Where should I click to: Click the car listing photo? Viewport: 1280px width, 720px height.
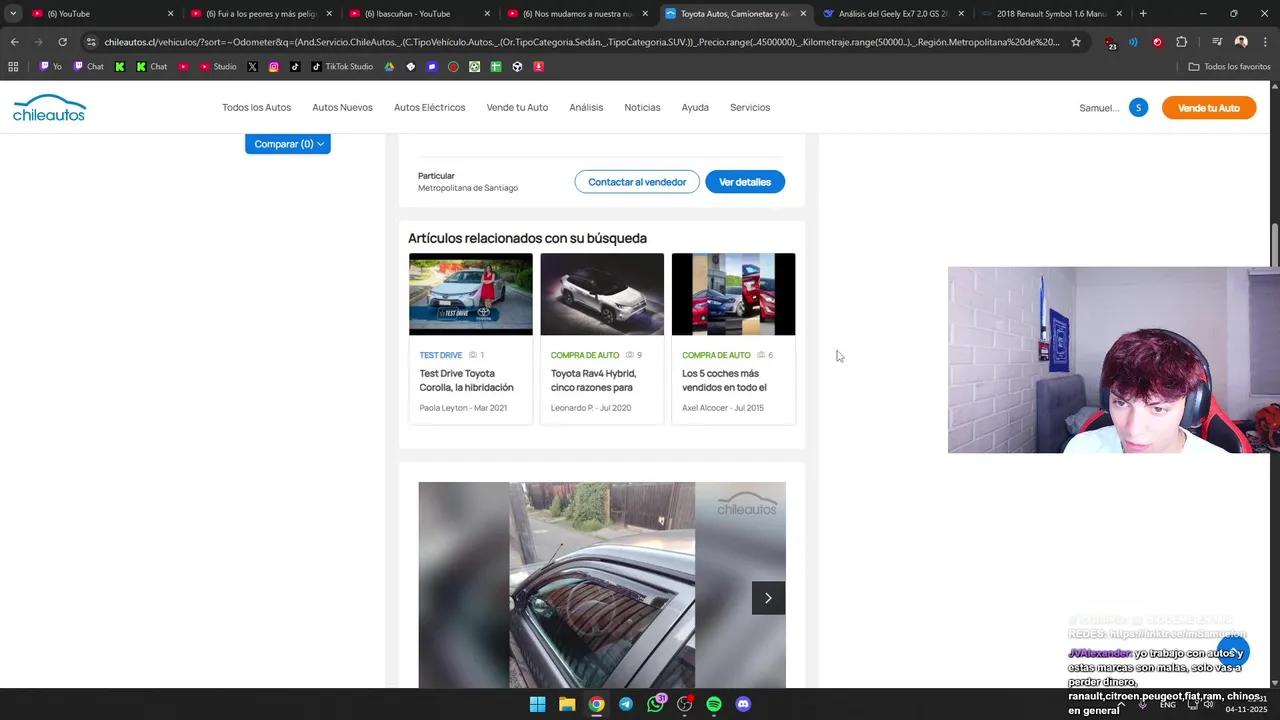(x=602, y=585)
